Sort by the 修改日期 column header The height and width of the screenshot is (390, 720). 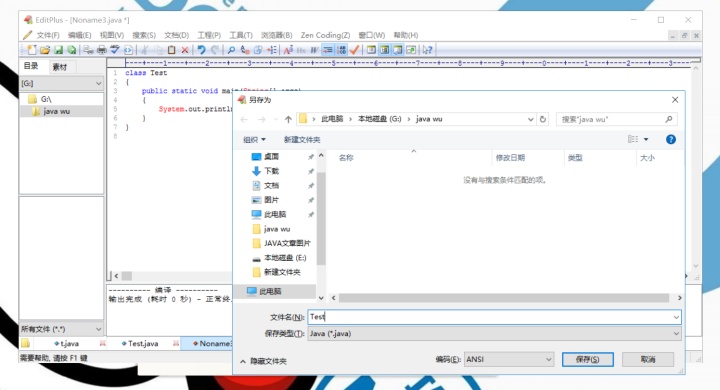(510, 158)
